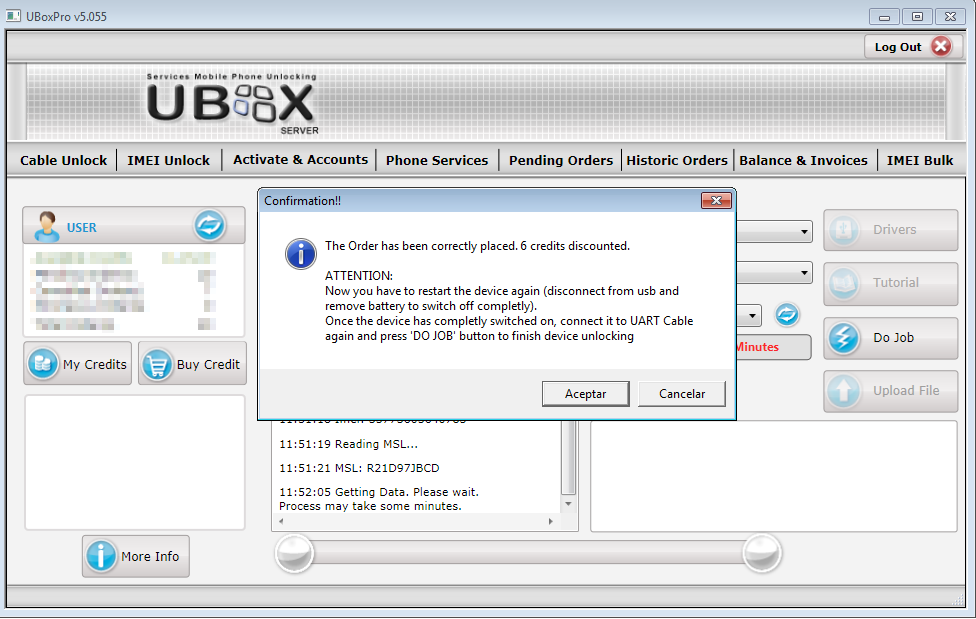Click the progress bar left knob
976x619 pixels.
pos(294,552)
